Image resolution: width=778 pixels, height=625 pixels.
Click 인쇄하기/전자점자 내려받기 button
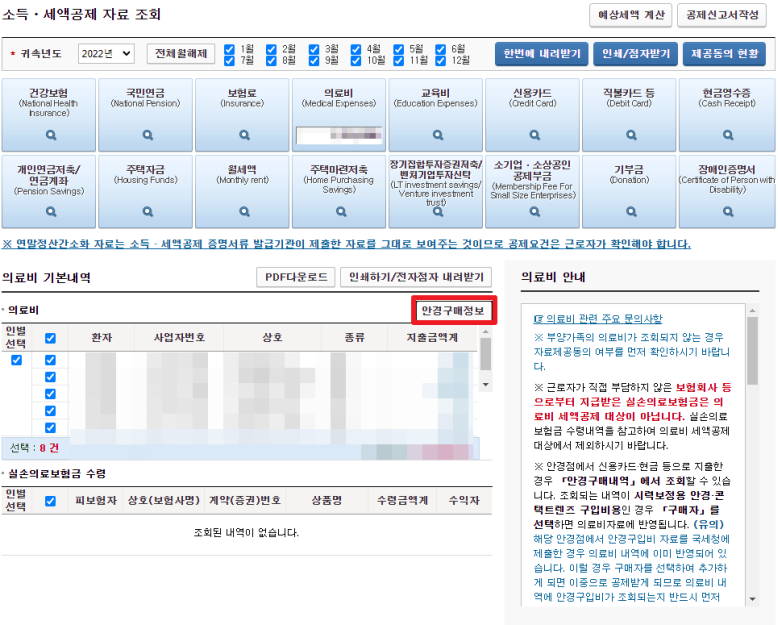(x=416, y=277)
